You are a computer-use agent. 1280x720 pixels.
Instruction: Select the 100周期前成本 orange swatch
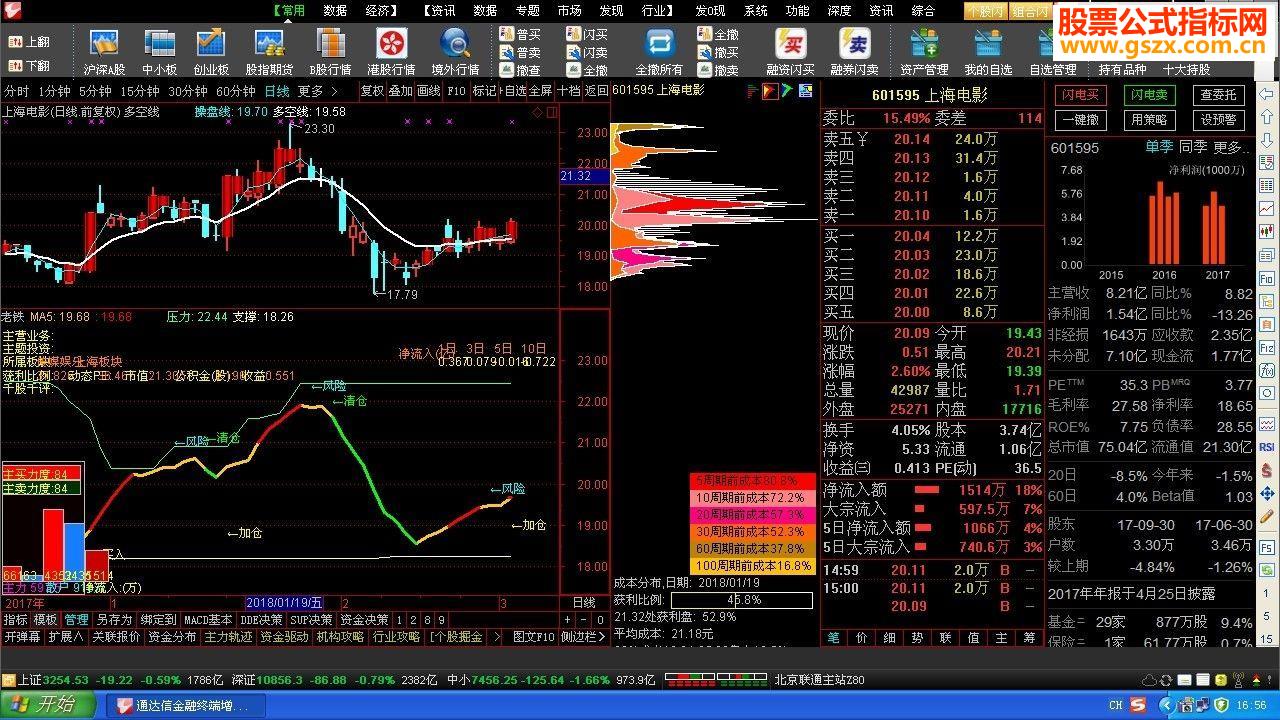[x=752, y=566]
